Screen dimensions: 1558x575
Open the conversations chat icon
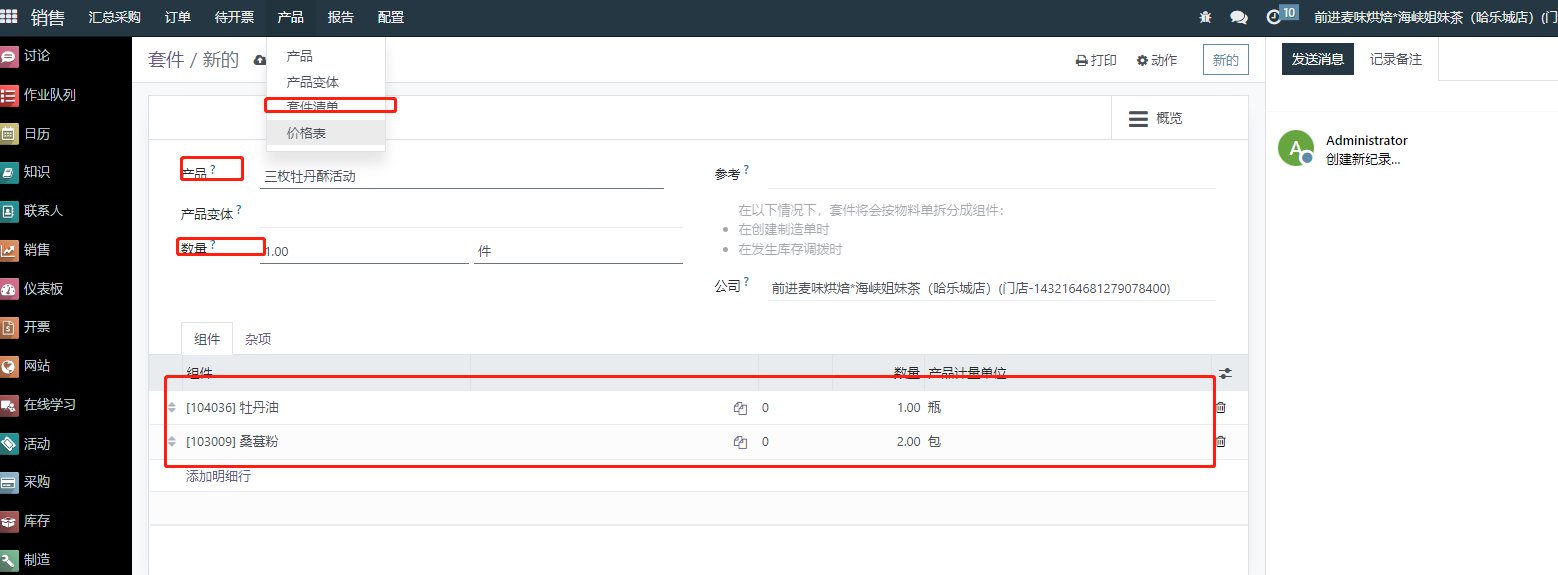1238,17
